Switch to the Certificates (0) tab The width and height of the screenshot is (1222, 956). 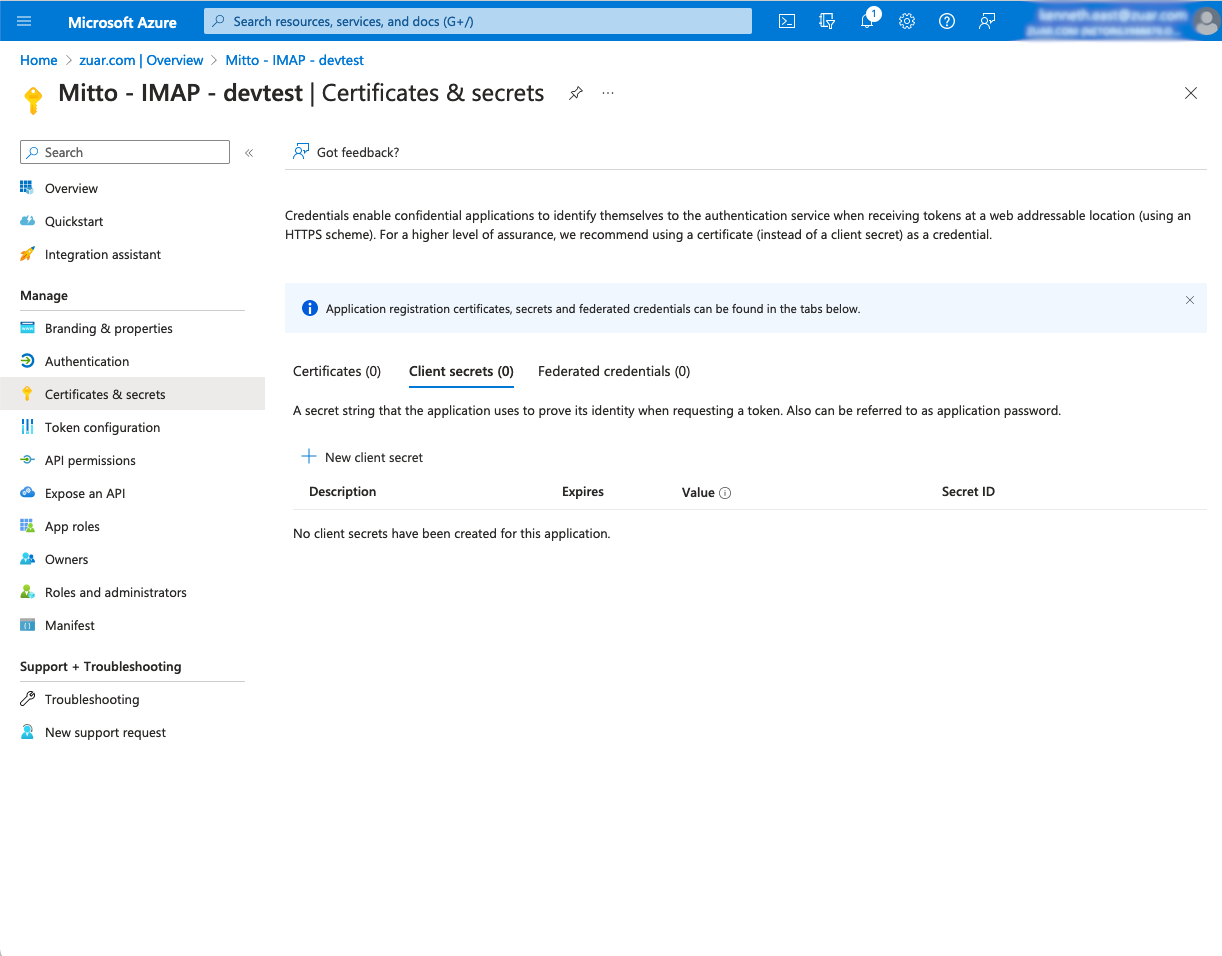337,371
